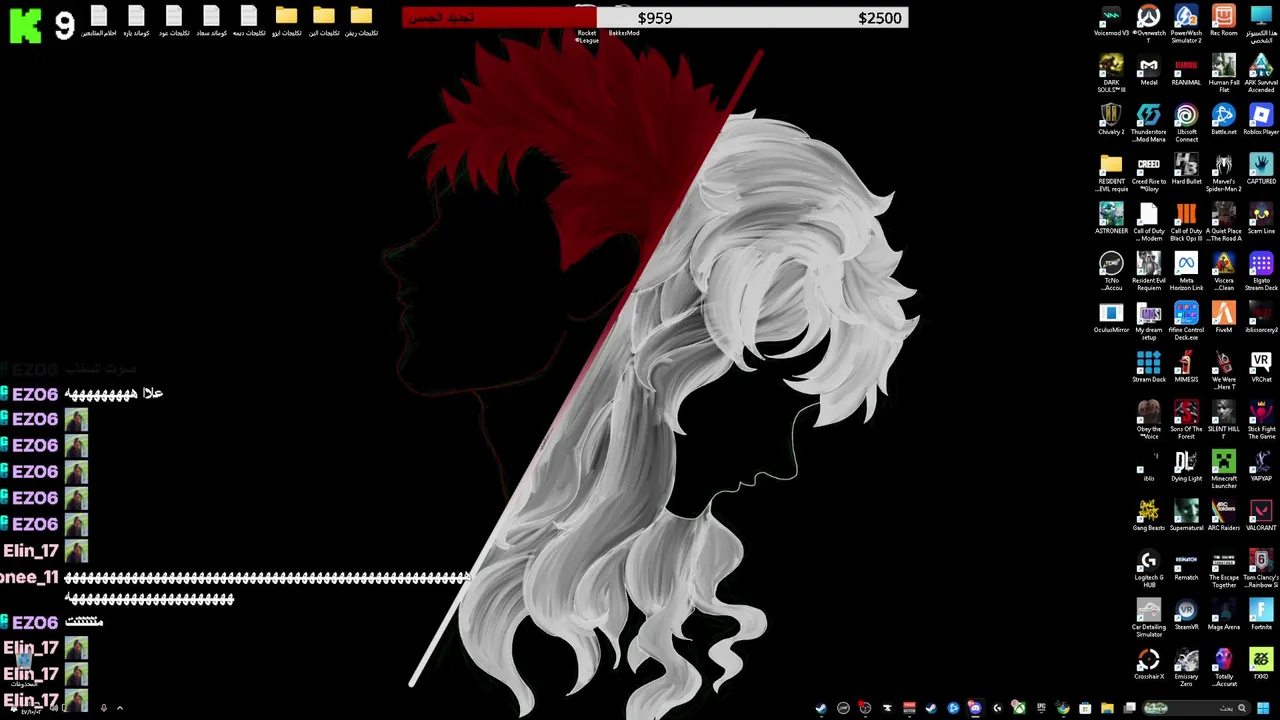Select the Stream Dock icon
This screenshot has width=1280, height=720.
coord(1148,368)
